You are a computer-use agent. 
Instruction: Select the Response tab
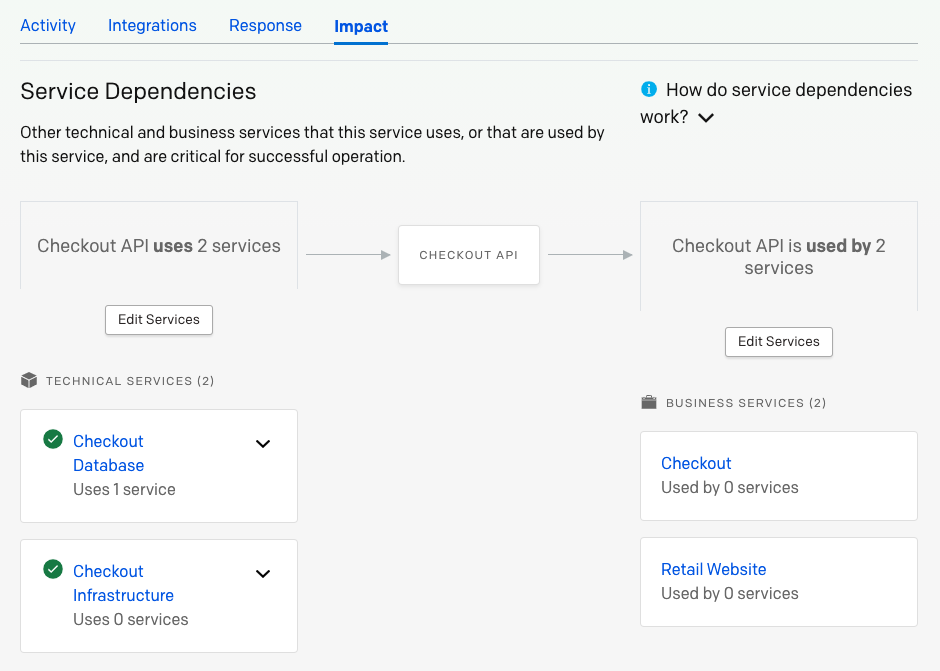265,25
